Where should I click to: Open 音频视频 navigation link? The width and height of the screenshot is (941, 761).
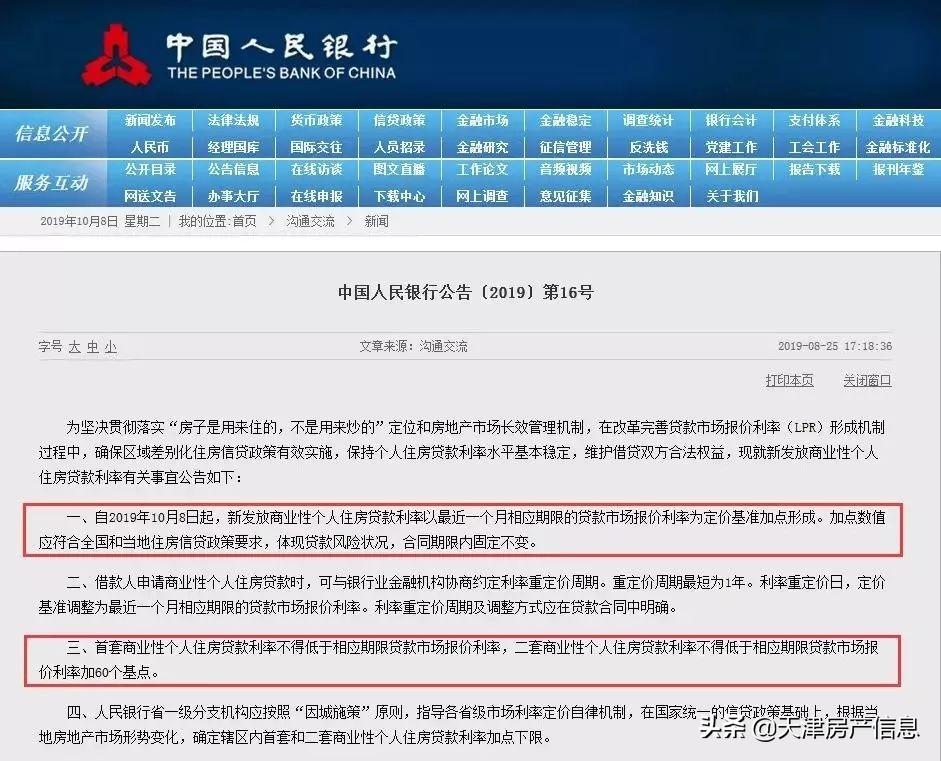tap(565, 170)
